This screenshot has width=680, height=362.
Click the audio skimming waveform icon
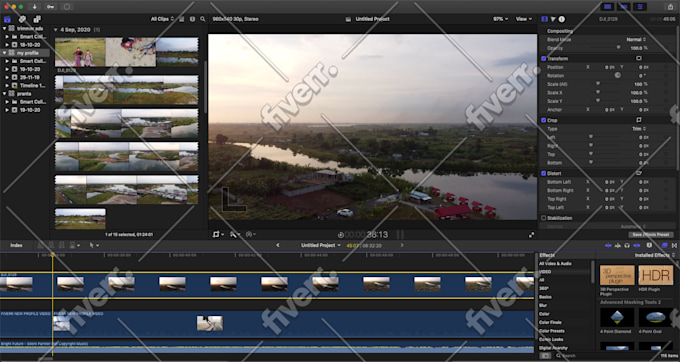pyautogui.click(x=617, y=245)
